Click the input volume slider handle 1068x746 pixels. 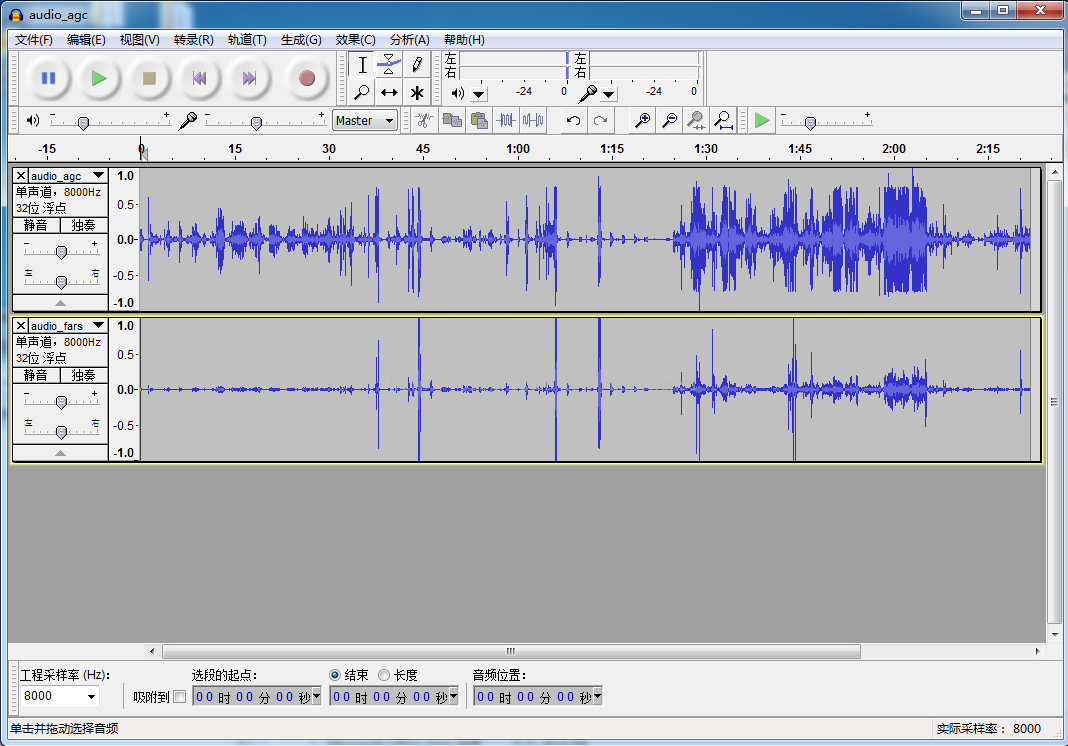pos(256,123)
